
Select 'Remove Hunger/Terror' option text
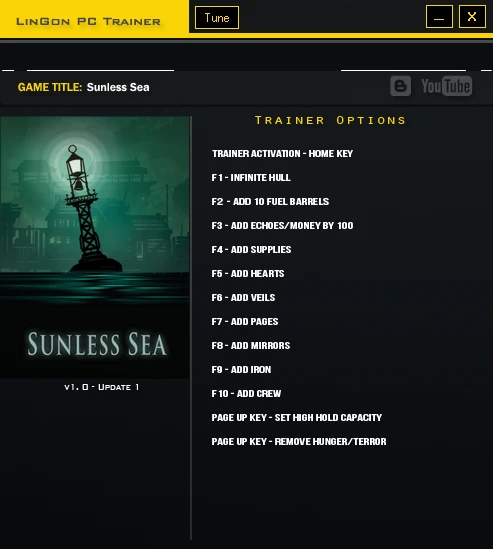pyautogui.click(x=331, y=442)
